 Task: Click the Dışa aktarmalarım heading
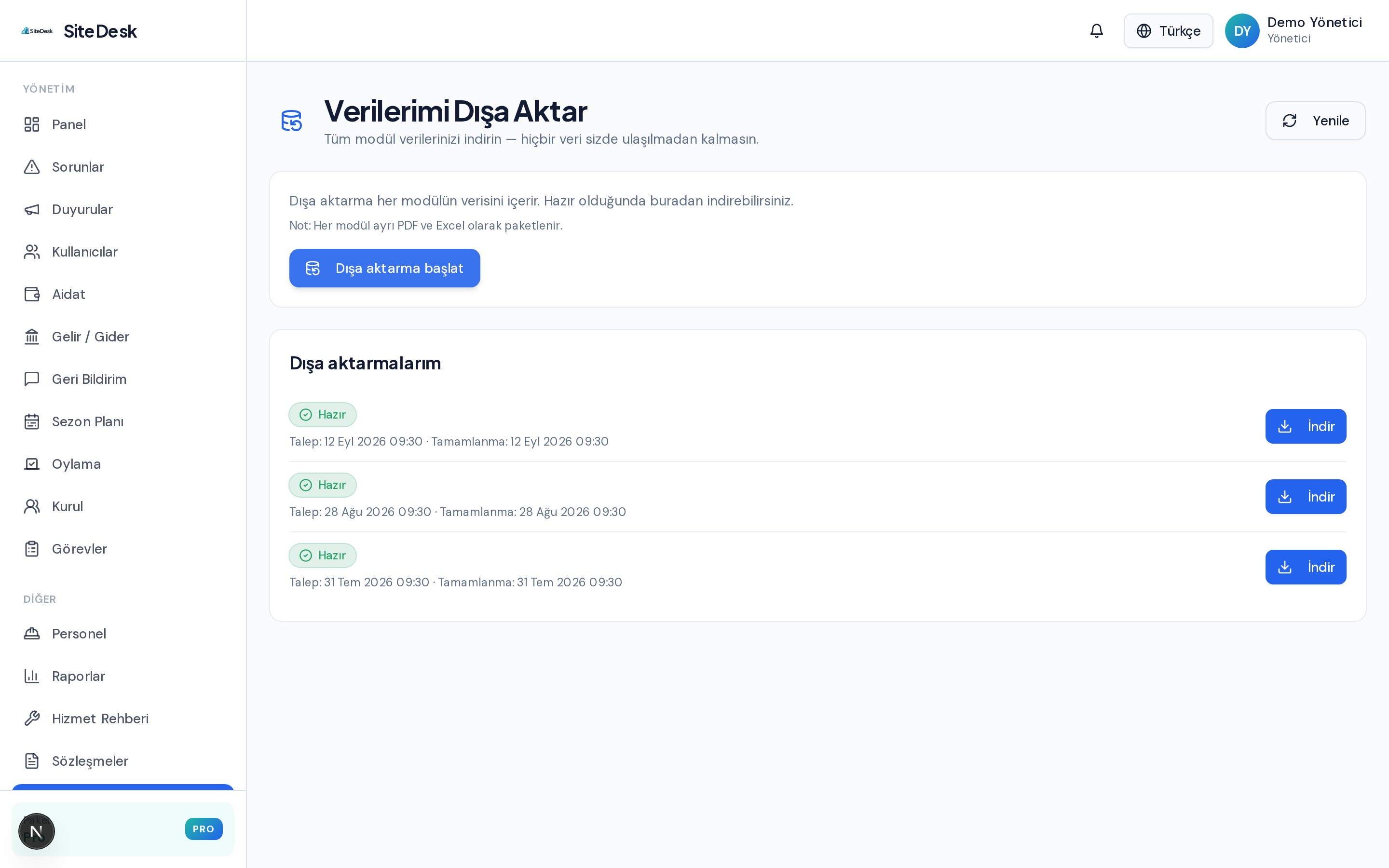(365, 364)
